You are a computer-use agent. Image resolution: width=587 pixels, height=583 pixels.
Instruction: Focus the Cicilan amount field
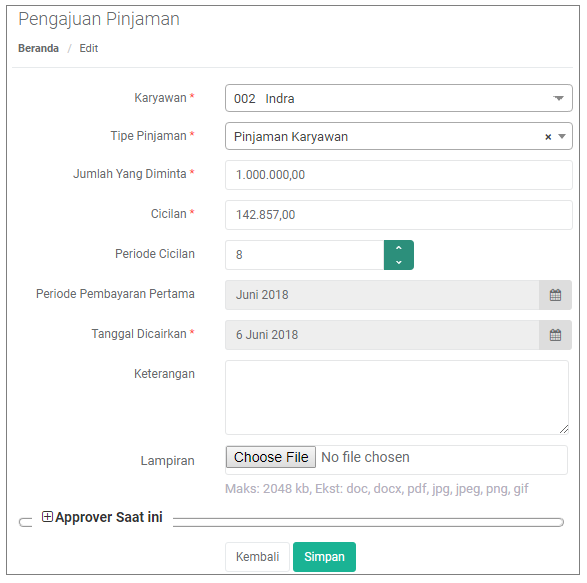pos(399,215)
